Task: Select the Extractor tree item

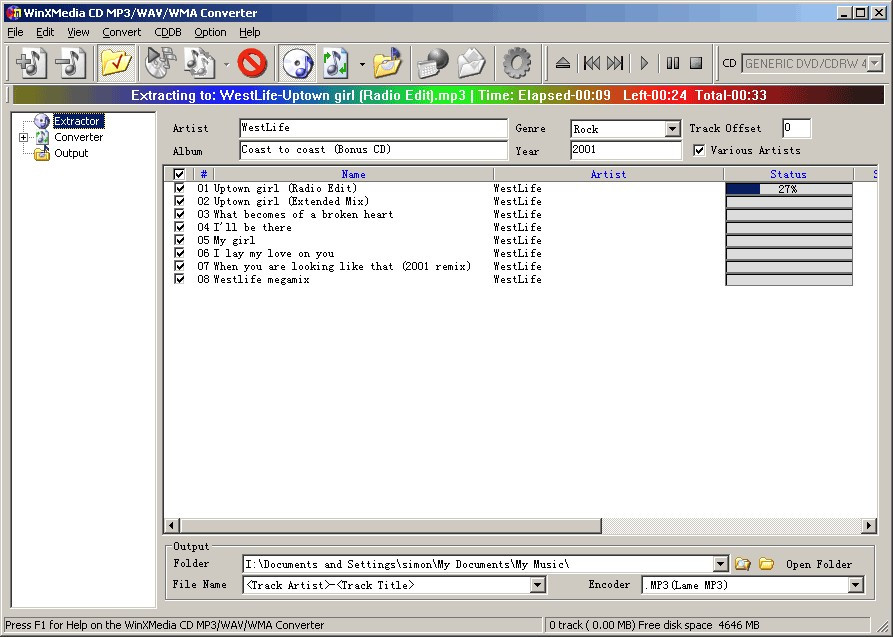Action: tap(76, 121)
